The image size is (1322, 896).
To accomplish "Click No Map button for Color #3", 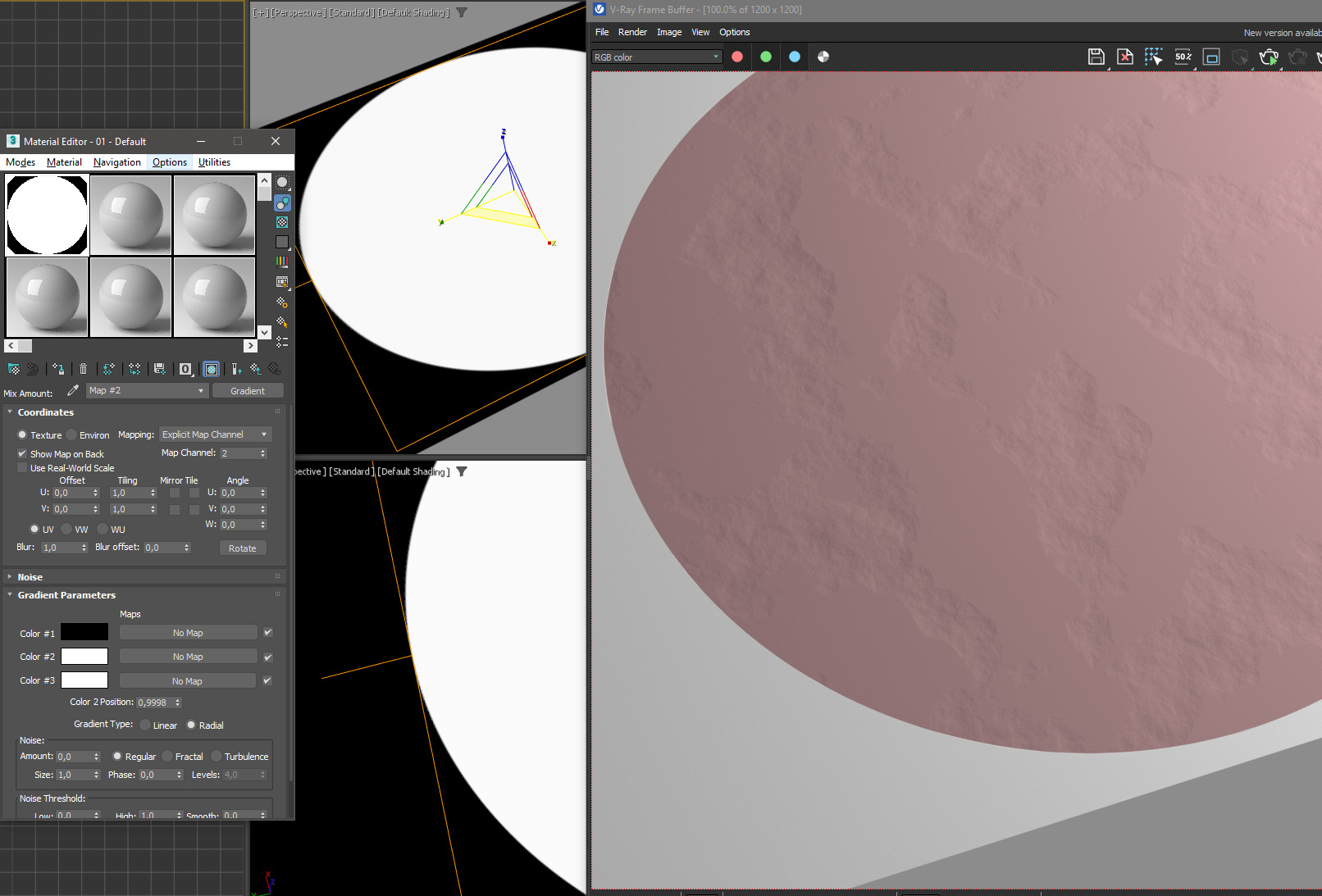I will click(188, 680).
